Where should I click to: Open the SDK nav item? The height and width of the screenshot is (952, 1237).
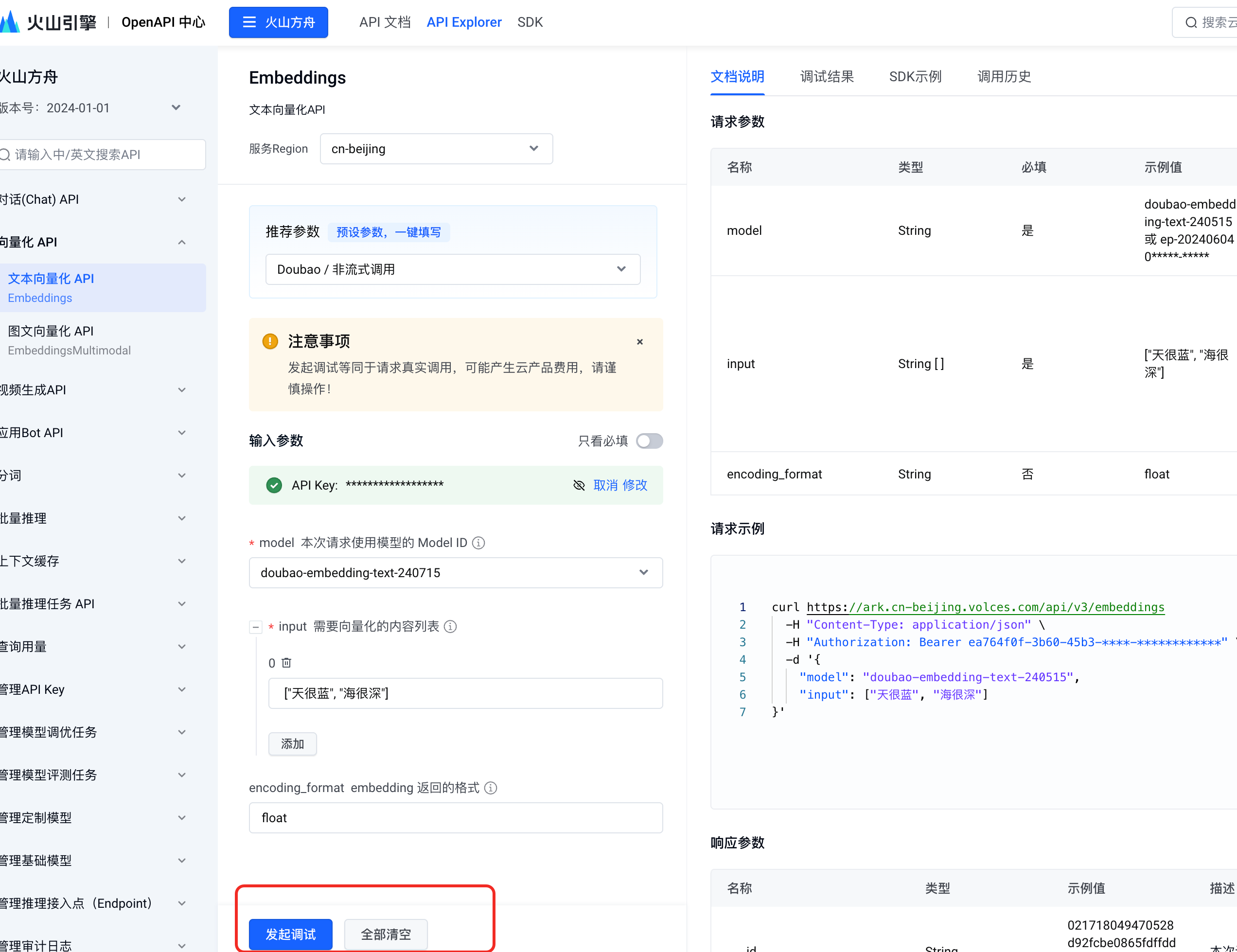[530, 22]
